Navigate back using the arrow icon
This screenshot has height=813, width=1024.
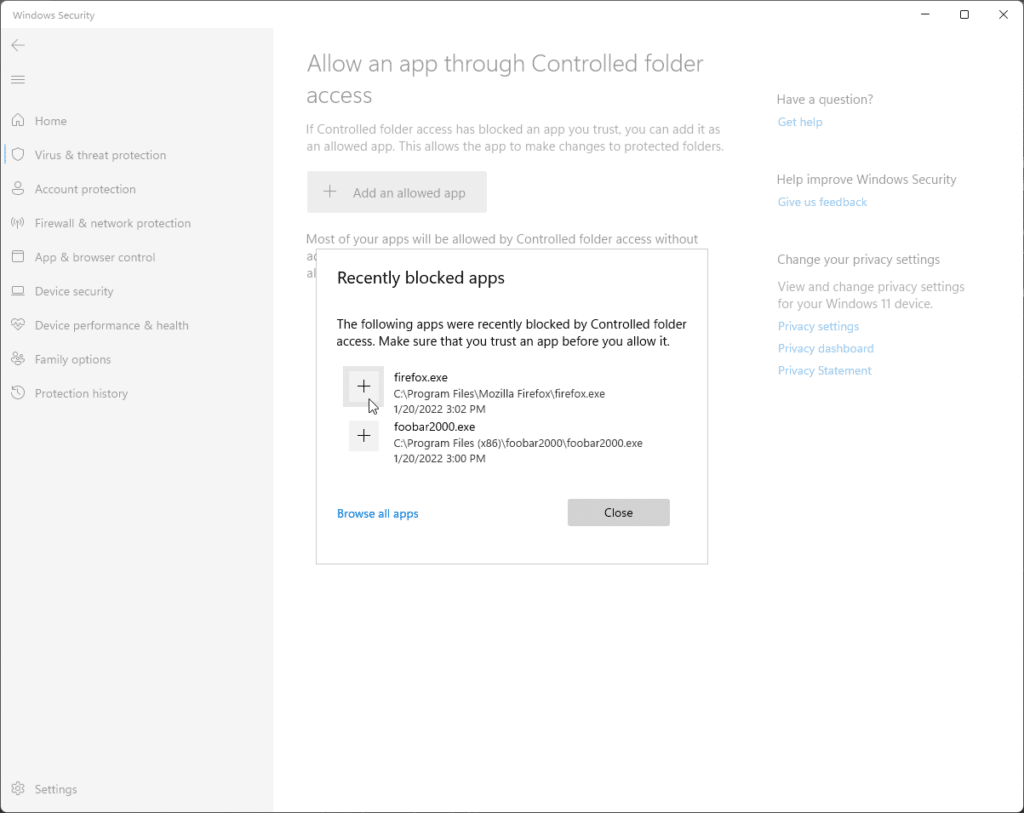[17, 44]
